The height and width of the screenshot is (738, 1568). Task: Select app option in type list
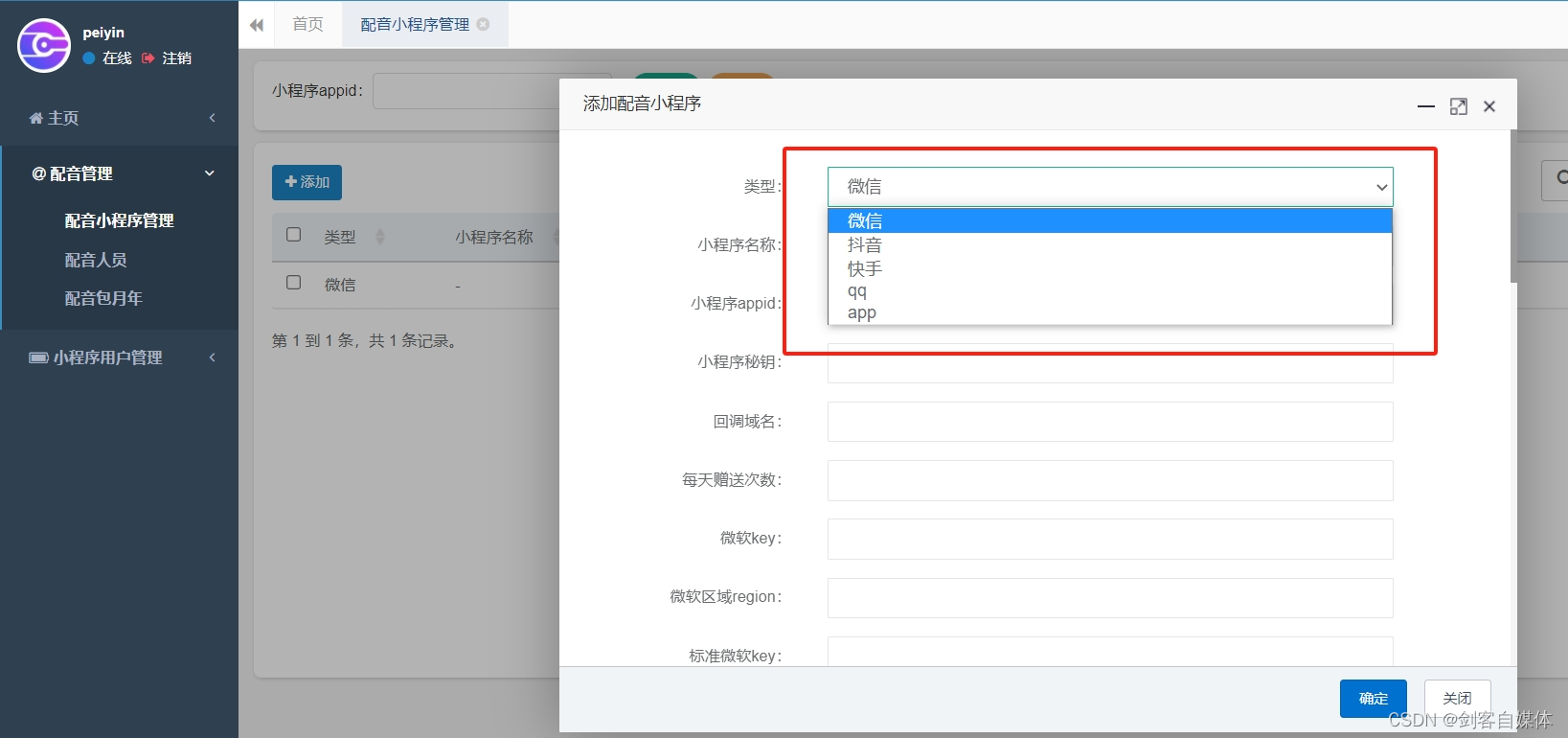pyautogui.click(x=1110, y=312)
